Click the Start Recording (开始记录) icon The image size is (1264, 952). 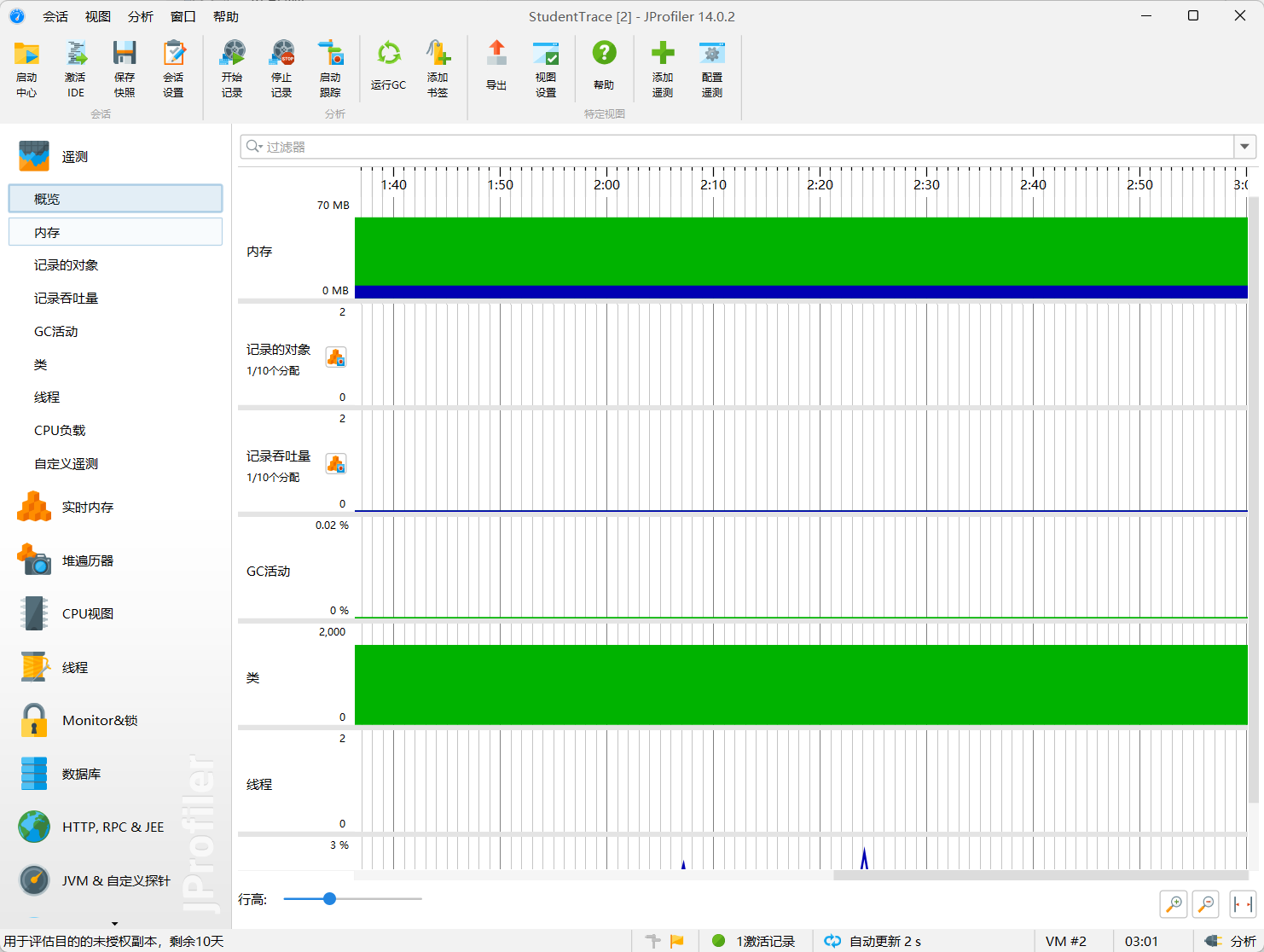(x=232, y=55)
